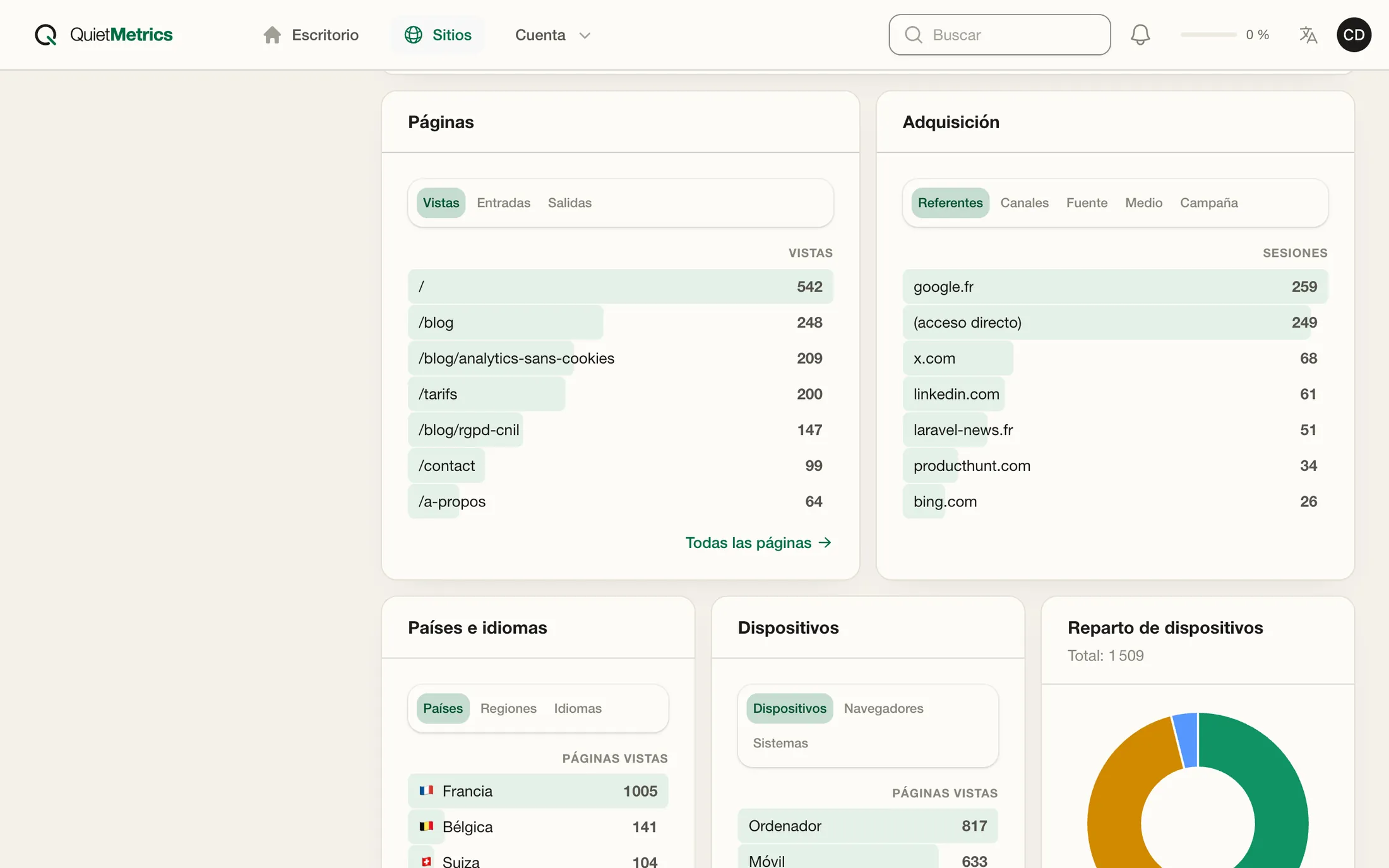Click the arrow after Todas las páginas
1389x868 pixels.
point(825,542)
